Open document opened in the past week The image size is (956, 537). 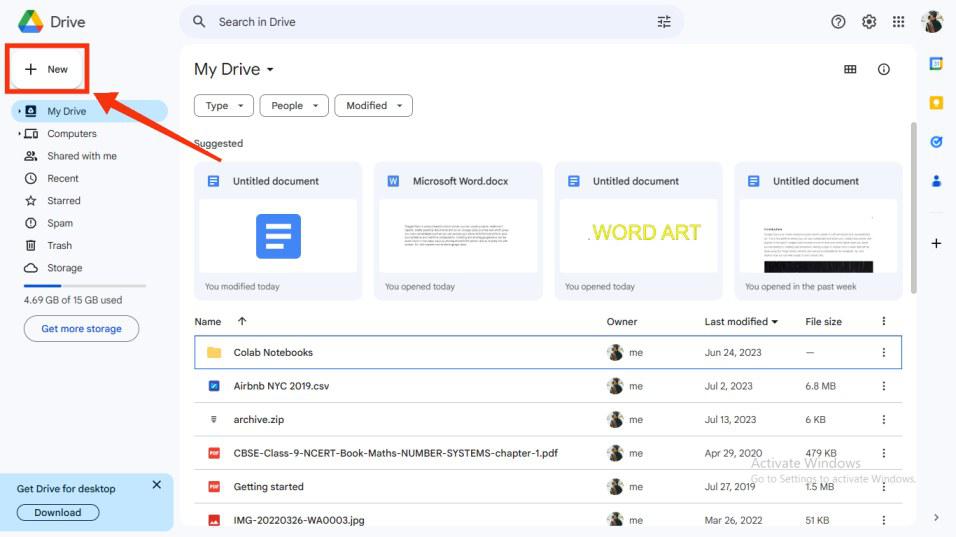[818, 231]
